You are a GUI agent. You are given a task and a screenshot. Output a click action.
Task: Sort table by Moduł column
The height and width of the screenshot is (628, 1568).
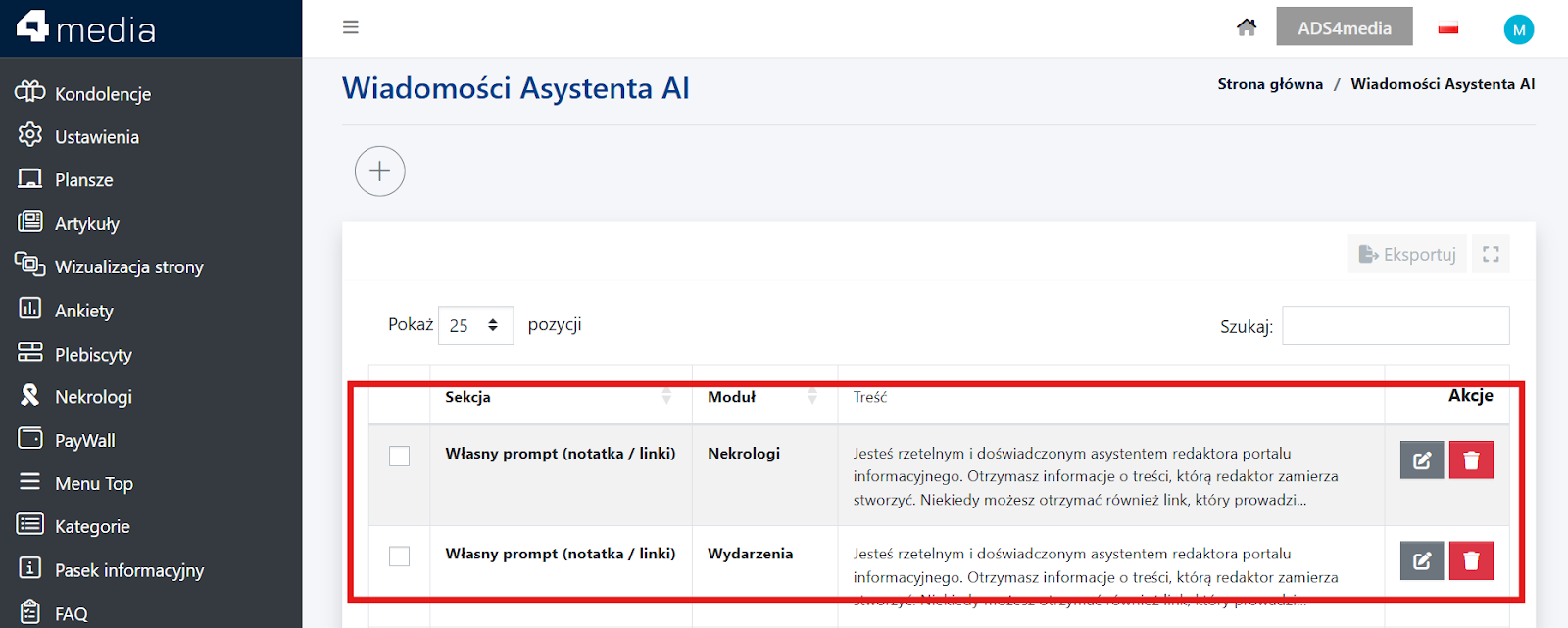[763, 397]
